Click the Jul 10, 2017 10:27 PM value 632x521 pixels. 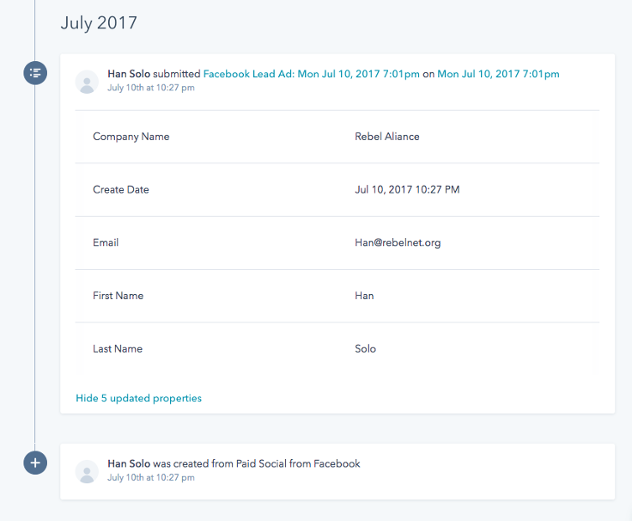coord(407,190)
